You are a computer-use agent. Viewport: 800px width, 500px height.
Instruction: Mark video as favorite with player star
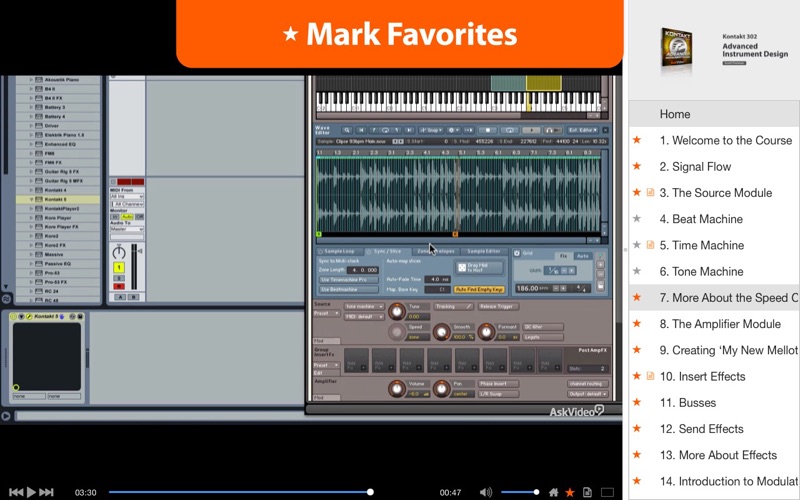point(570,492)
